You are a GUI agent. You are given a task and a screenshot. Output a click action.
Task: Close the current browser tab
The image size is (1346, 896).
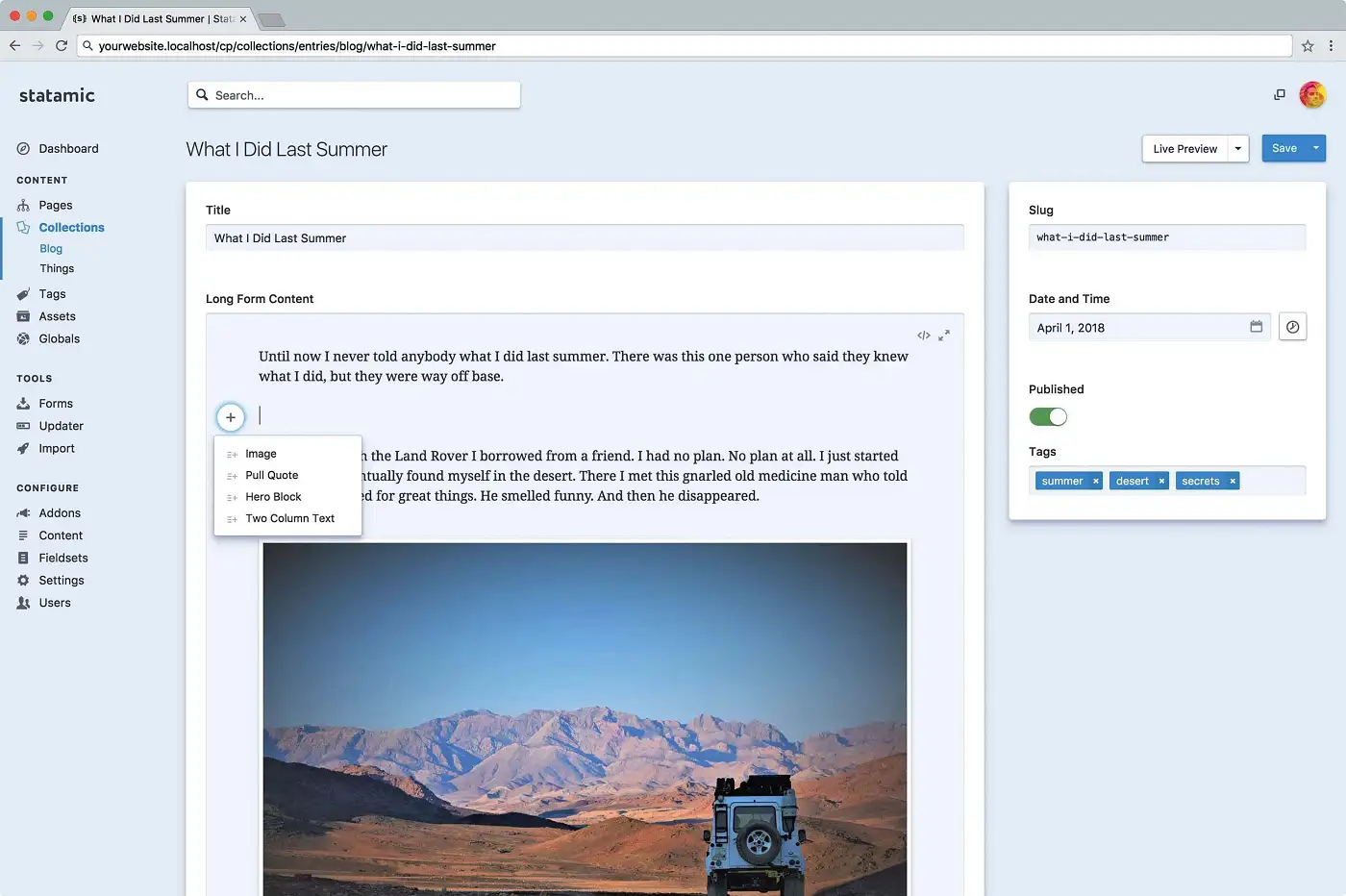(242, 19)
